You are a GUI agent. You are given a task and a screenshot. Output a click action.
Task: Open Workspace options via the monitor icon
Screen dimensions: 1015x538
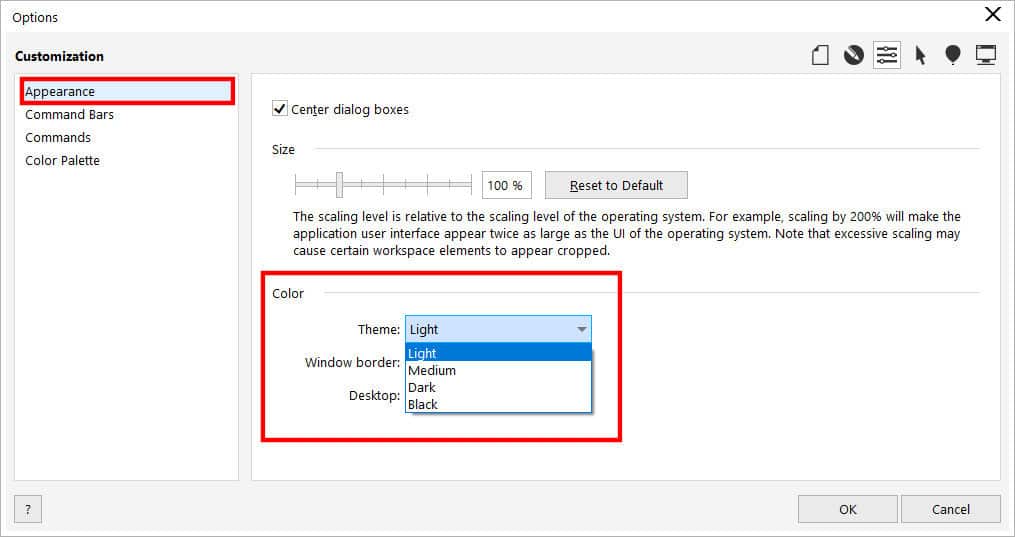[986, 56]
